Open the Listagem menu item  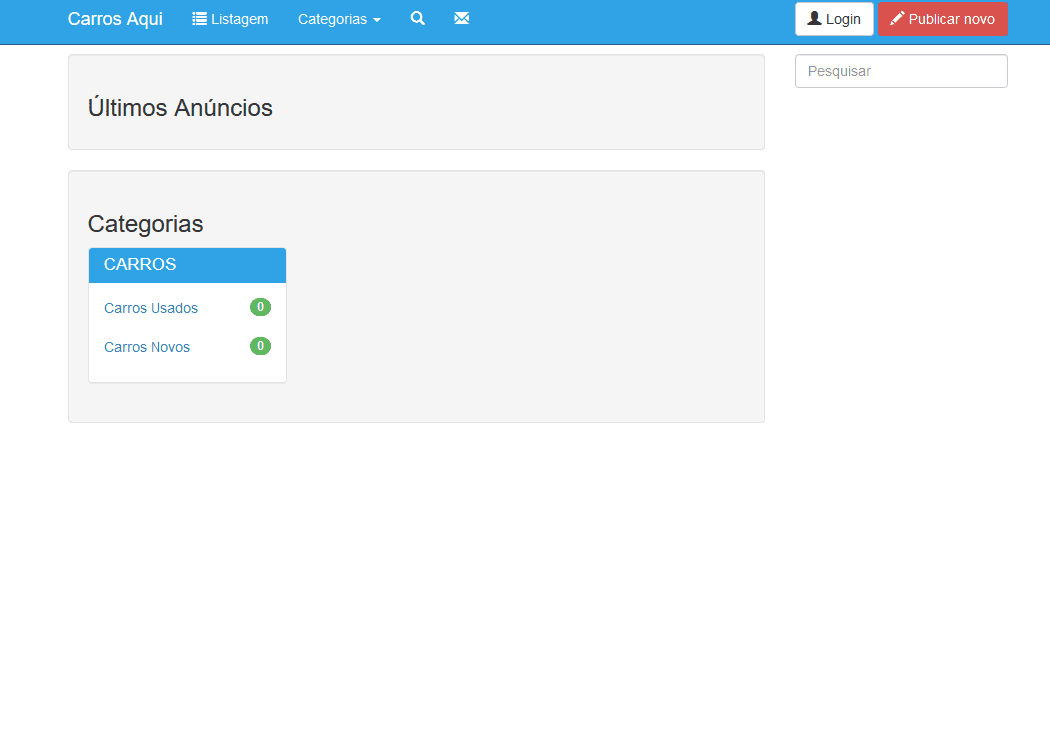pos(239,19)
